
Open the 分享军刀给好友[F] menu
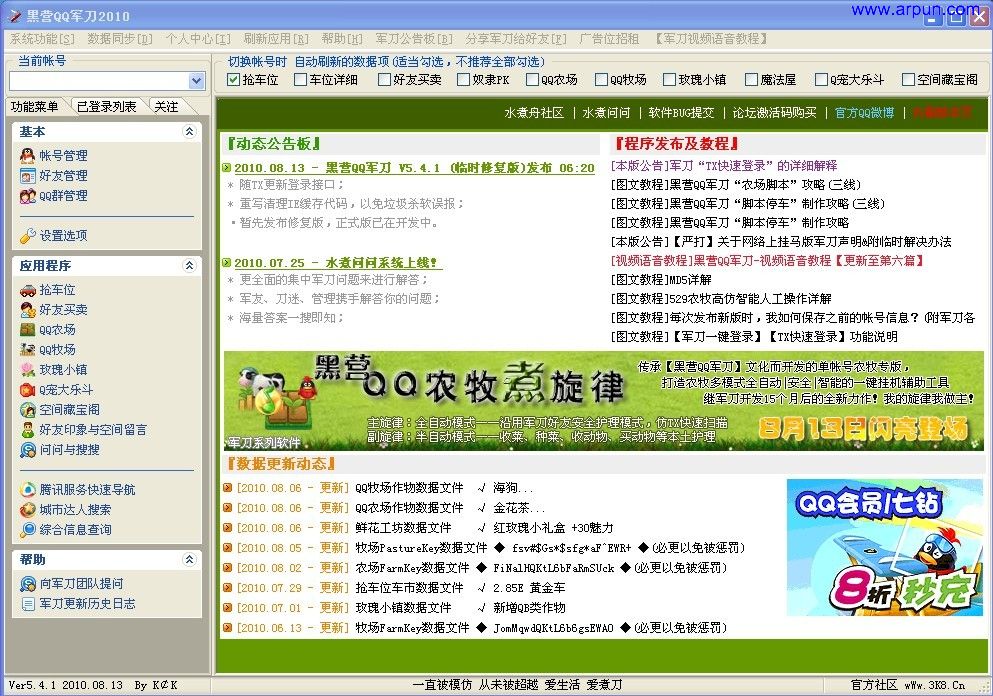click(516, 39)
